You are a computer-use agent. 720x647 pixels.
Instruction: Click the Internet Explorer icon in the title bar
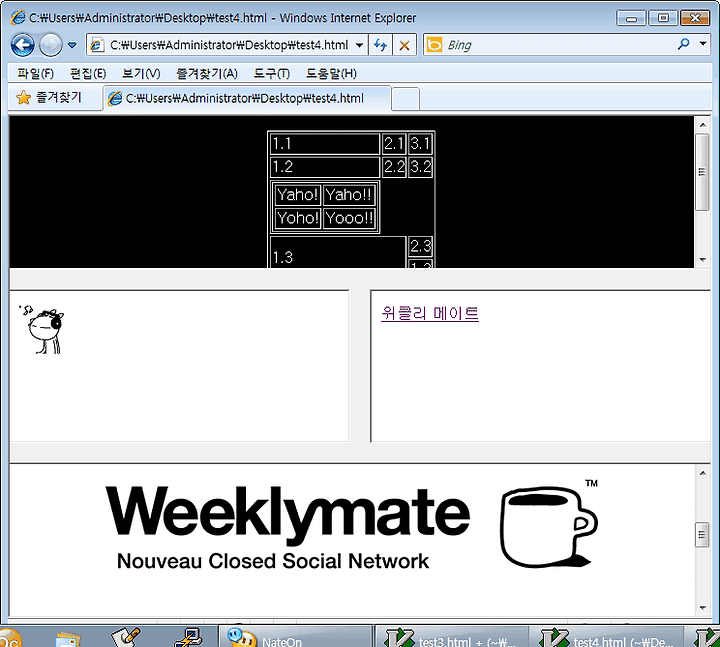coord(18,17)
